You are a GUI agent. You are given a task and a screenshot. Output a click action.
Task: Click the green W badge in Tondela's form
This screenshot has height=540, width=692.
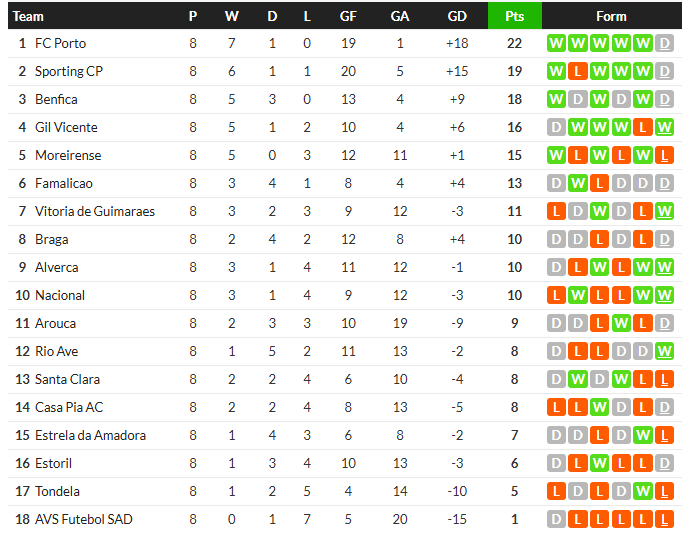click(643, 491)
